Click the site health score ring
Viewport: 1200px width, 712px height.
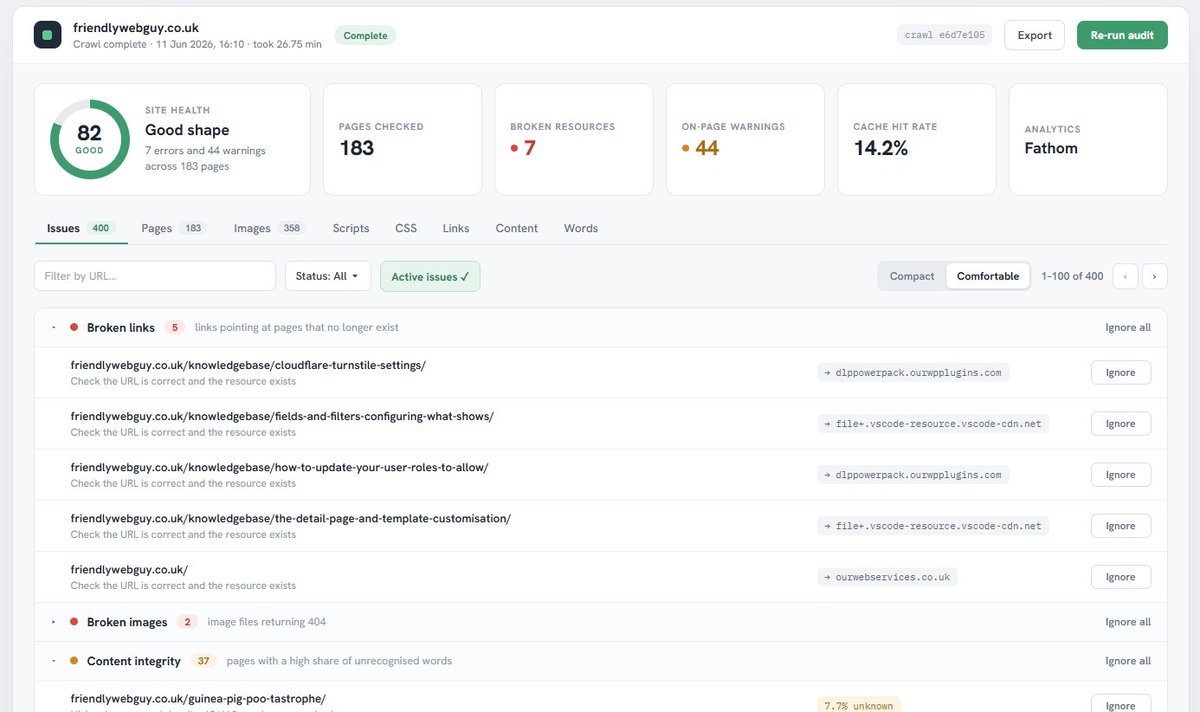click(90, 139)
